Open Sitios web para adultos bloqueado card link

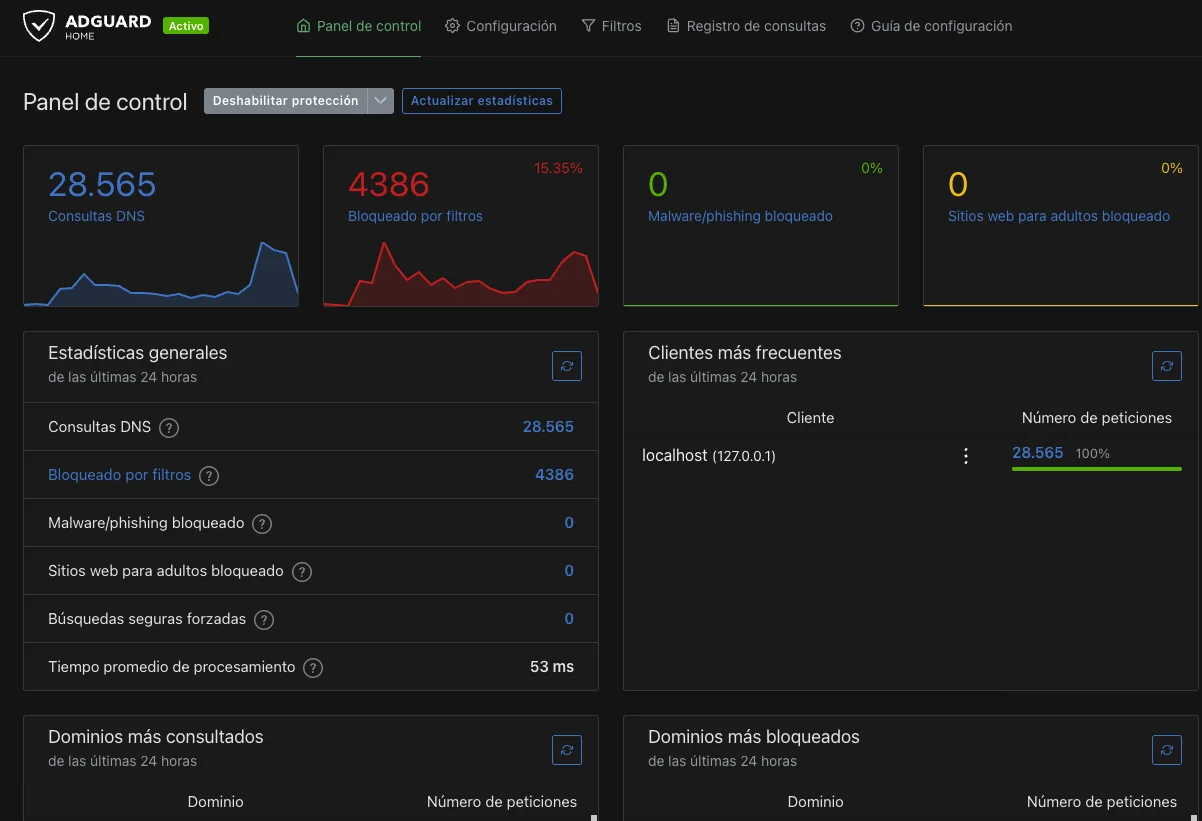pyautogui.click(x=1059, y=216)
